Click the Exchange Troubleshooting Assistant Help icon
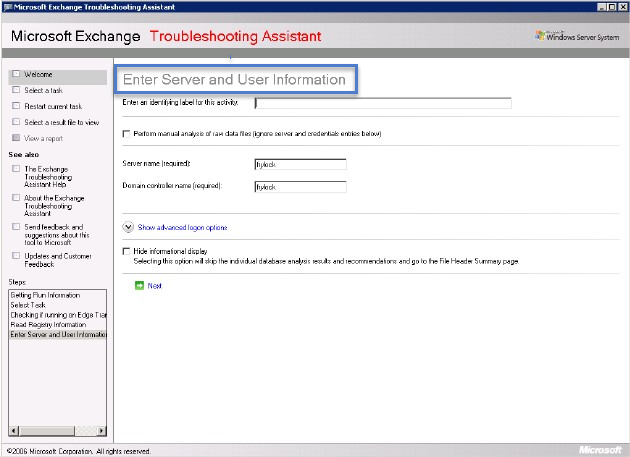The image size is (630, 457). coord(16,168)
